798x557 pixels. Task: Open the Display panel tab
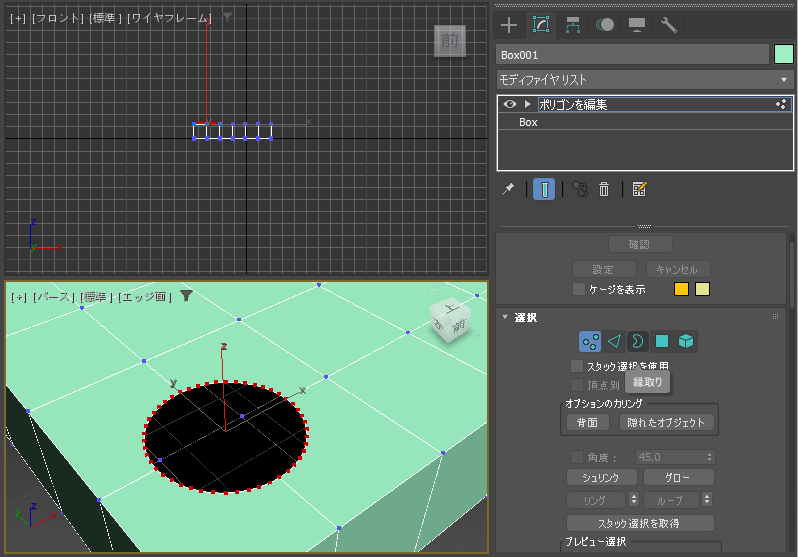pos(637,24)
